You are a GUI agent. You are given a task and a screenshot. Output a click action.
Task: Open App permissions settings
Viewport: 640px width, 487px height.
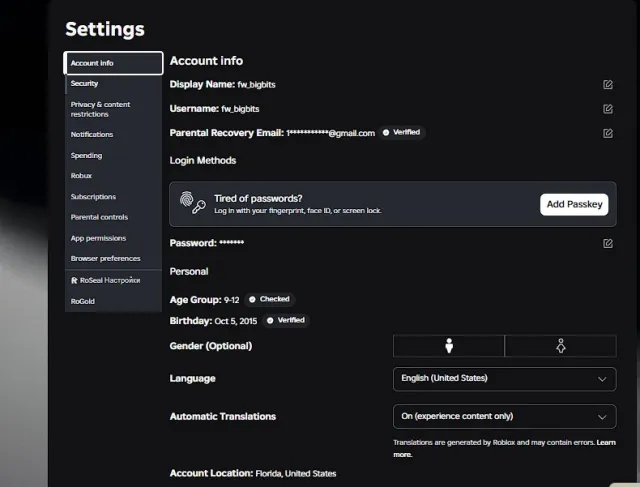pyautogui.click(x=113, y=238)
